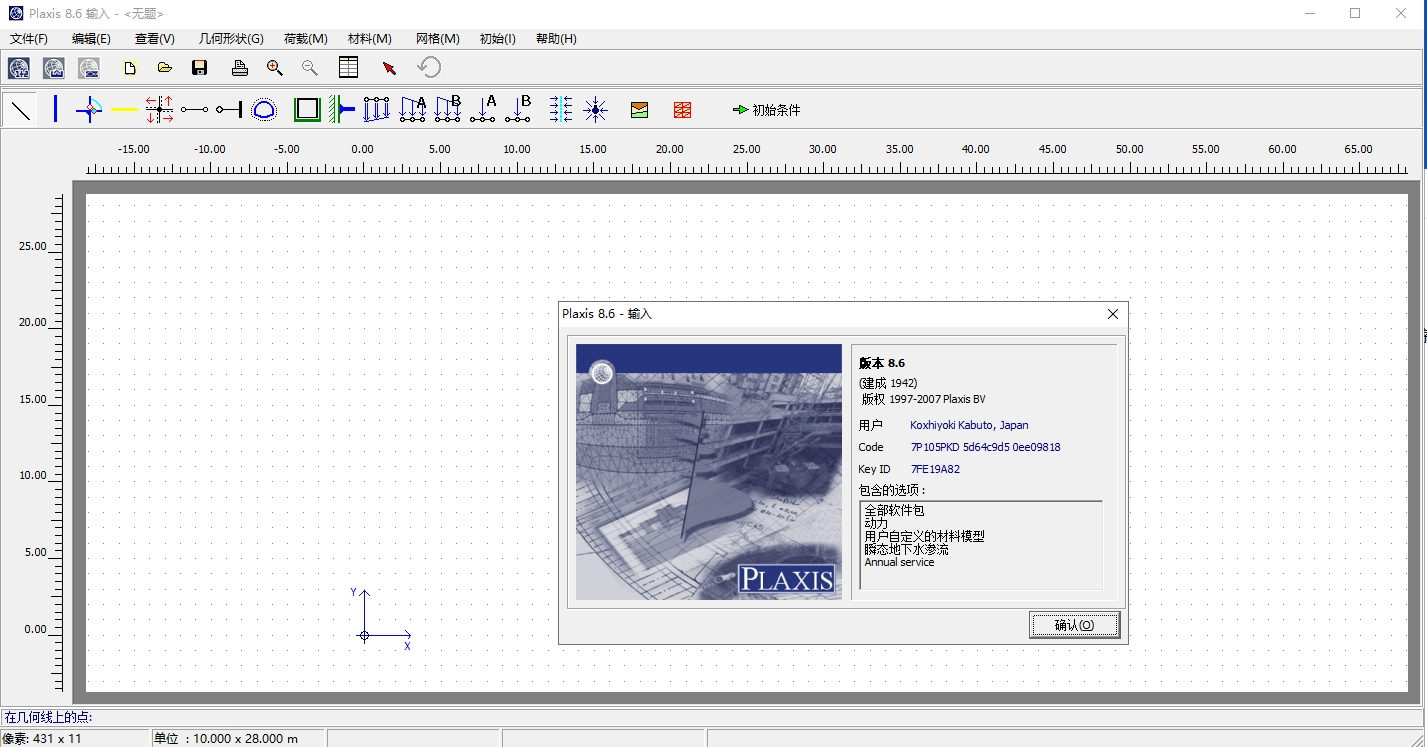Launch the Plaxis Output program icon
The image size is (1427, 747).
pos(54,68)
